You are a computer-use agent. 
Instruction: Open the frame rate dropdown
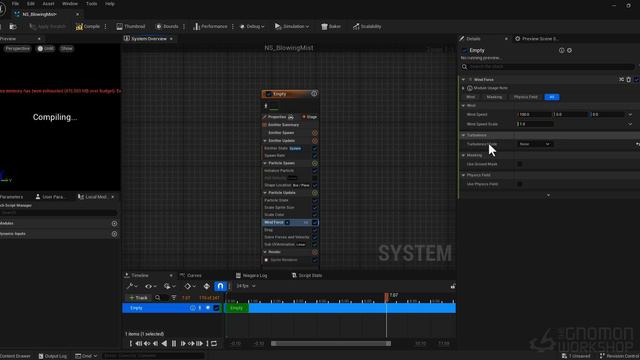246,286
